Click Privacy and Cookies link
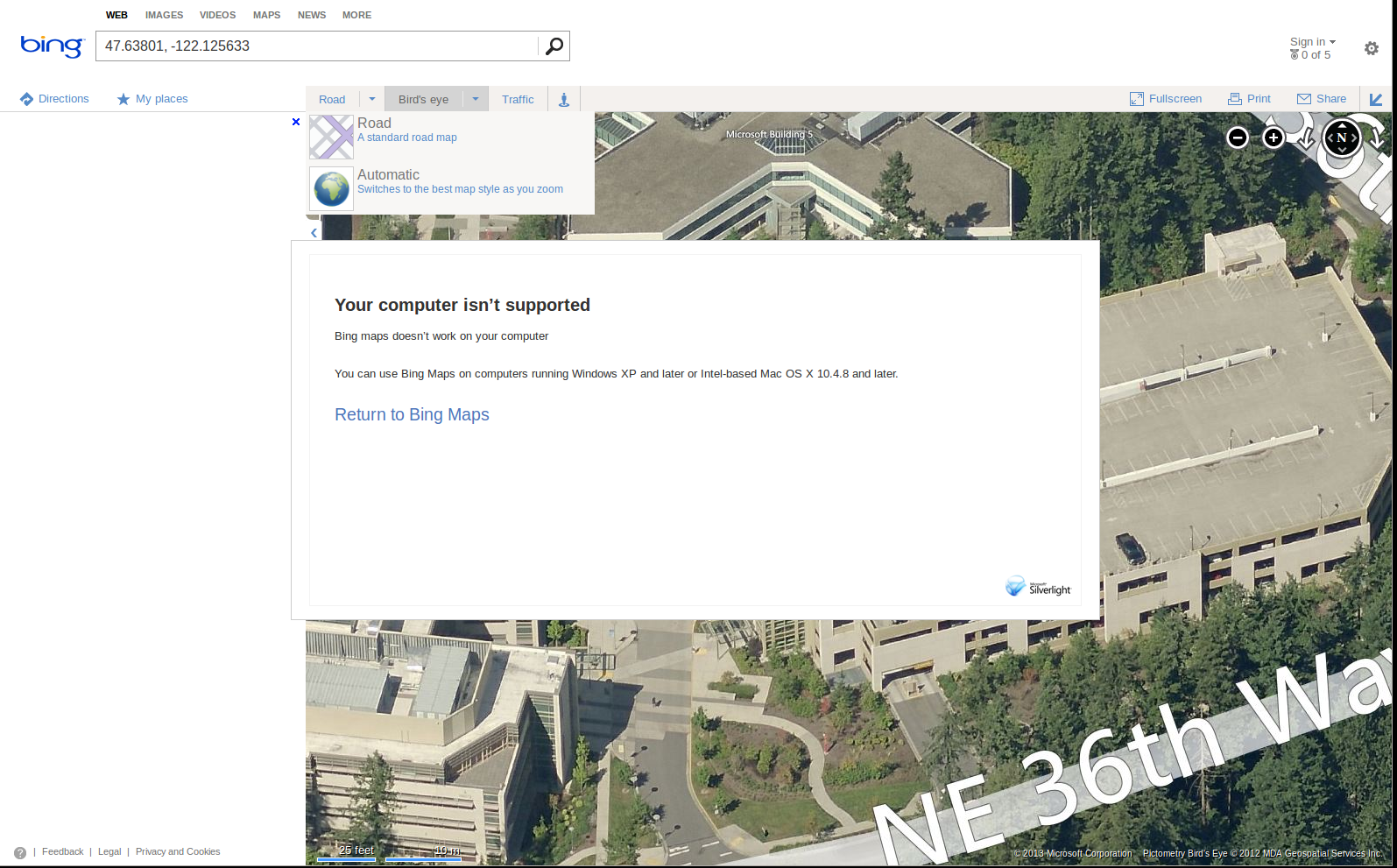The width and height of the screenshot is (1397, 868). 178,851
